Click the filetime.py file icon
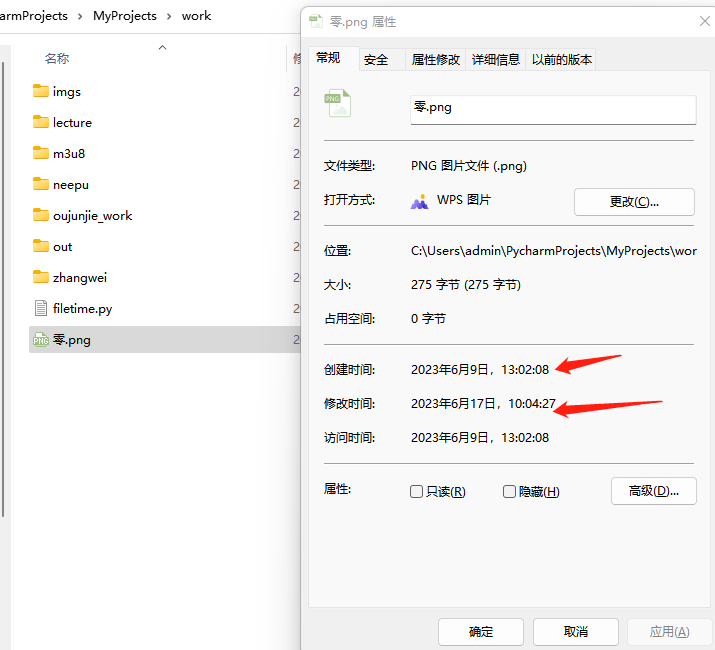This screenshot has width=715, height=650. click(x=41, y=309)
